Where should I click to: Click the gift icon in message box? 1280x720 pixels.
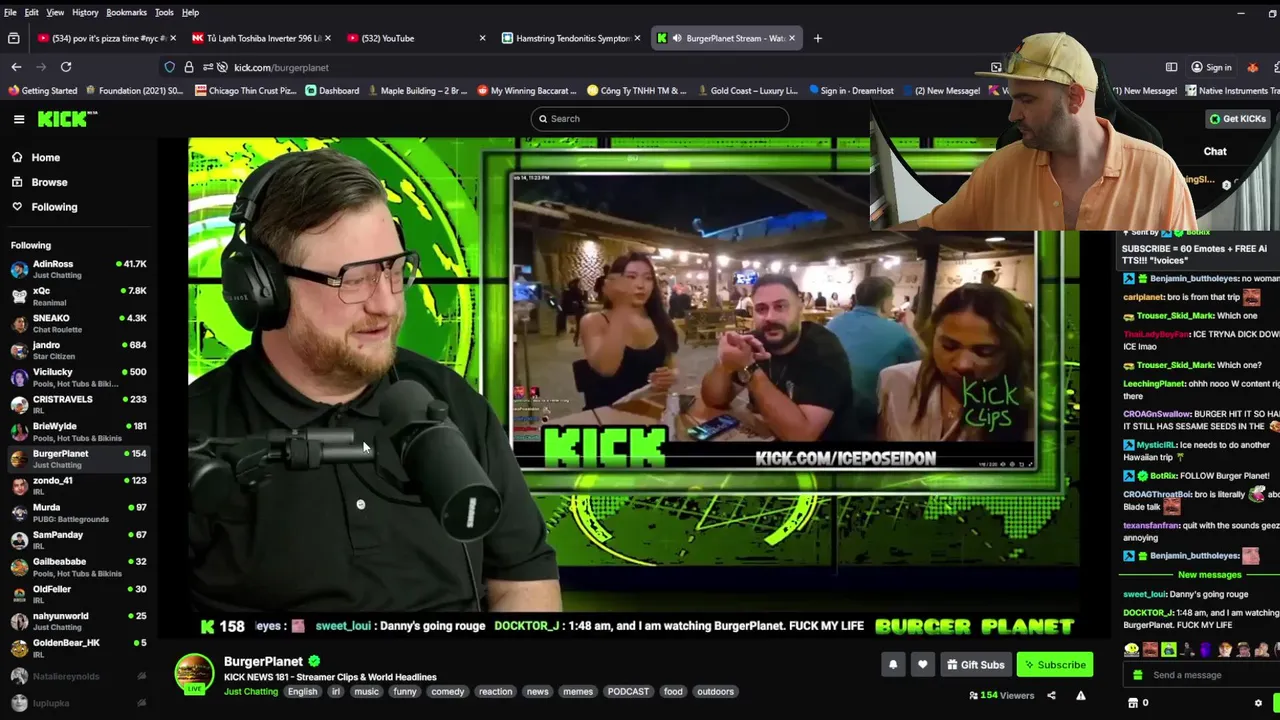click(1137, 675)
